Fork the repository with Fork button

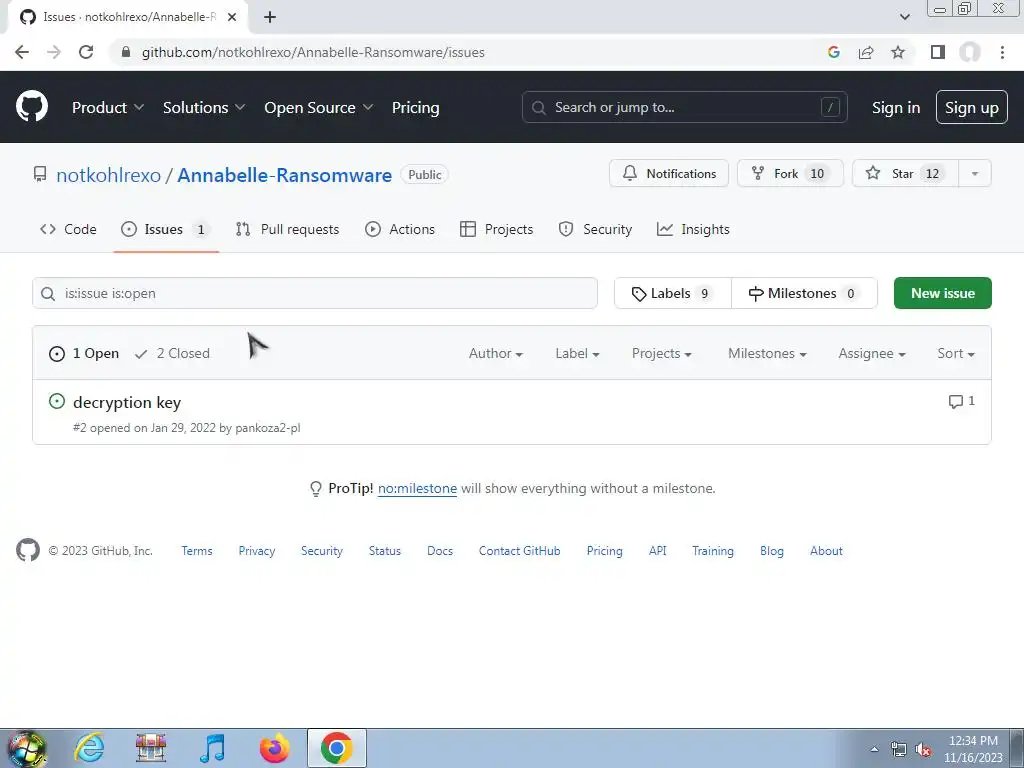[x=790, y=174]
